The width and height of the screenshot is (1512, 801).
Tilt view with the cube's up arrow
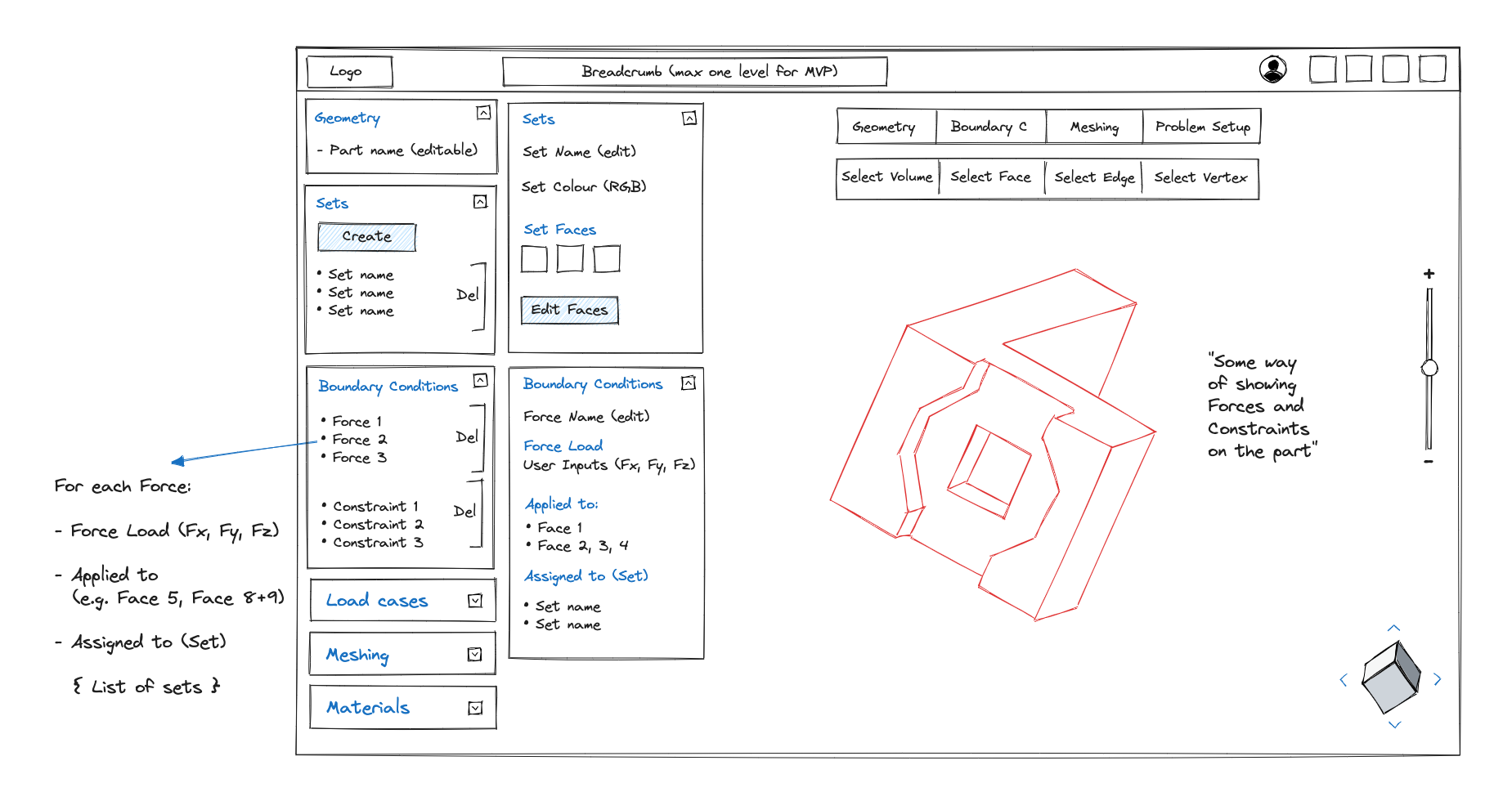pos(1393,628)
